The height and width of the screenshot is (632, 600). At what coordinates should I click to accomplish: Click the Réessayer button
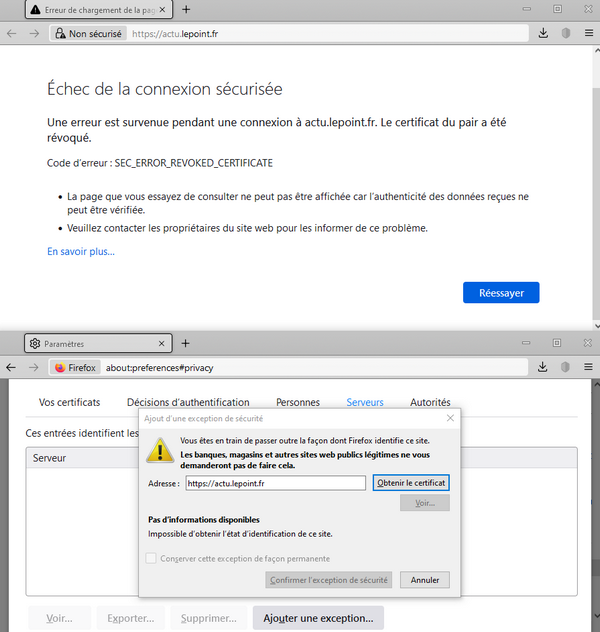pos(501,293)
